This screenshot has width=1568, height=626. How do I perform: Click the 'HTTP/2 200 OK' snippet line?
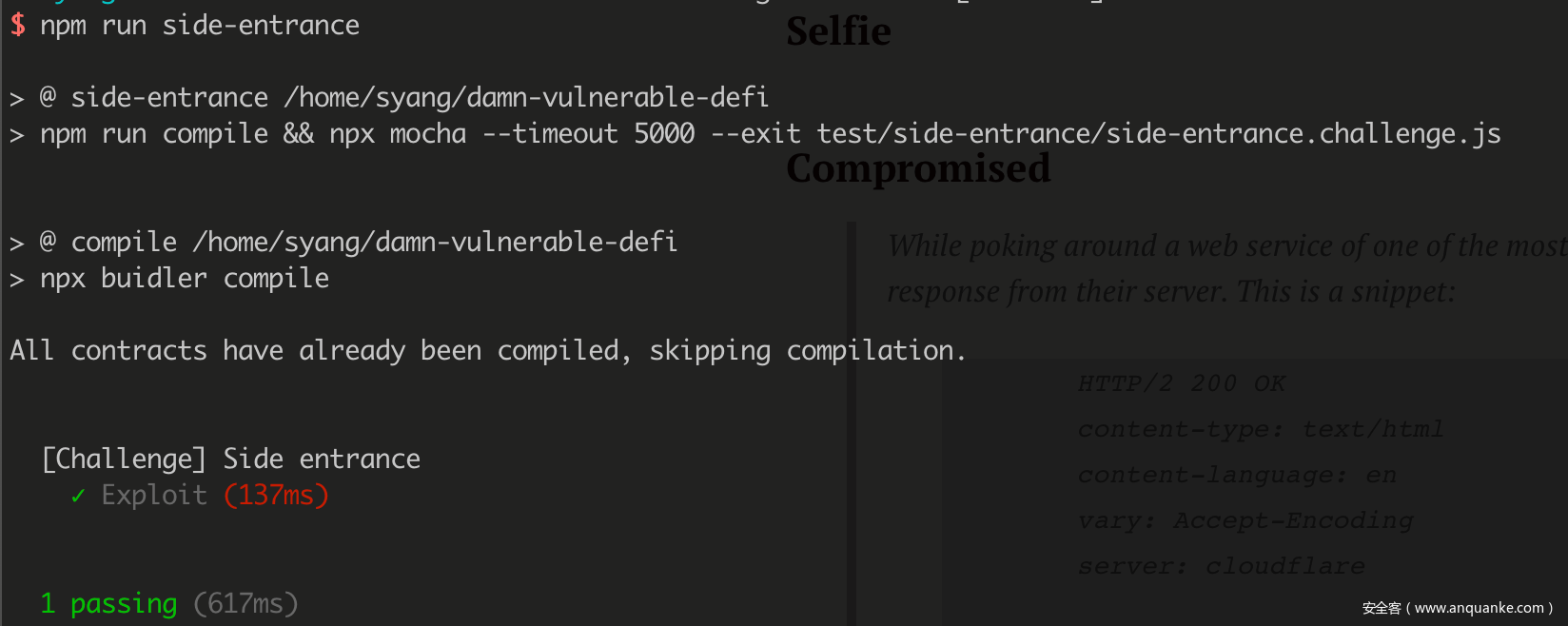(x=1181, y=383)
